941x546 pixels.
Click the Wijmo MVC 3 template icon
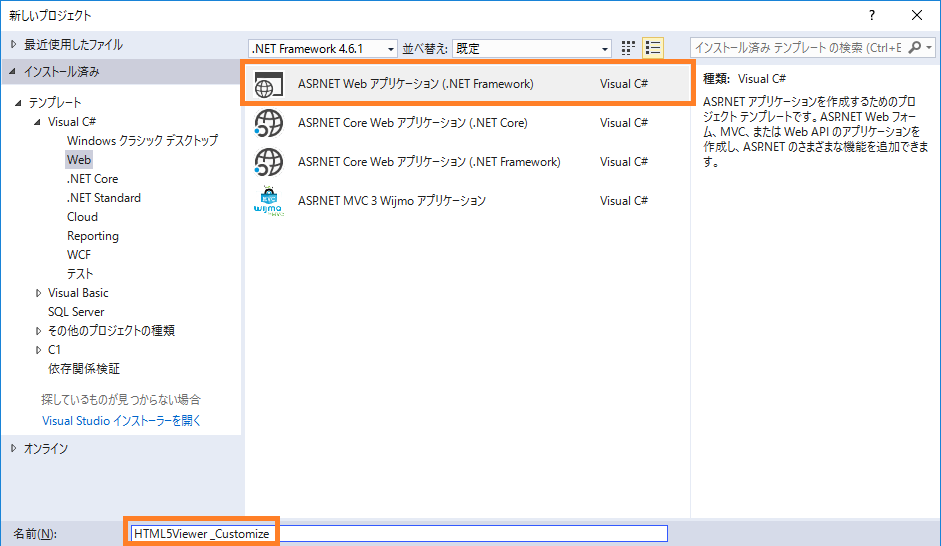(268, 201)
